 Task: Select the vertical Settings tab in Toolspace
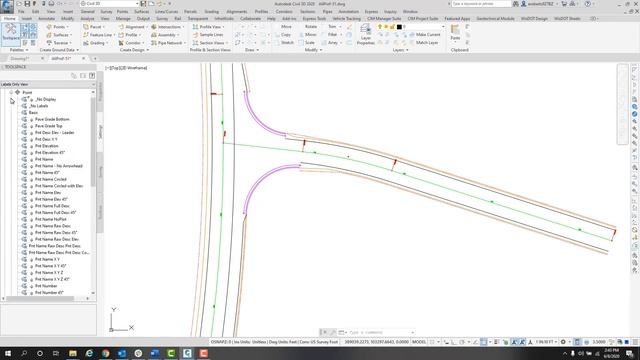coord(100,131)
